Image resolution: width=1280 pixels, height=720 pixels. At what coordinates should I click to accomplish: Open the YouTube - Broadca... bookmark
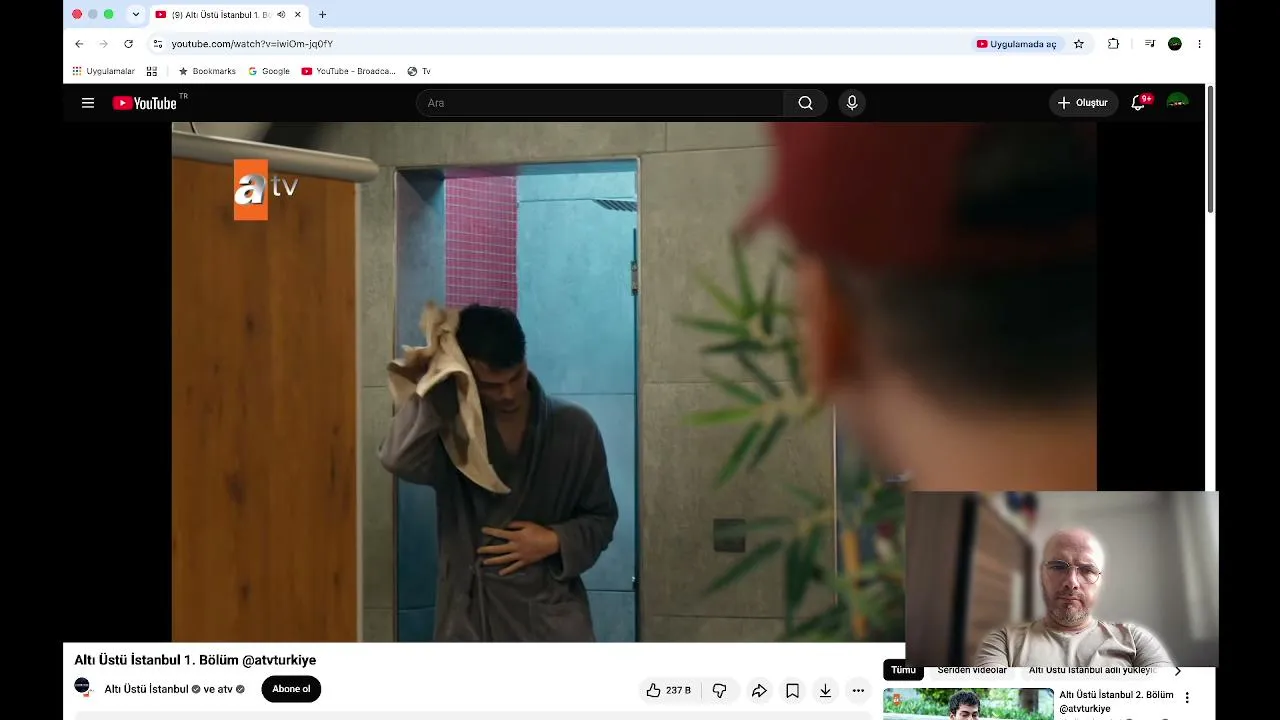point(349,72)
